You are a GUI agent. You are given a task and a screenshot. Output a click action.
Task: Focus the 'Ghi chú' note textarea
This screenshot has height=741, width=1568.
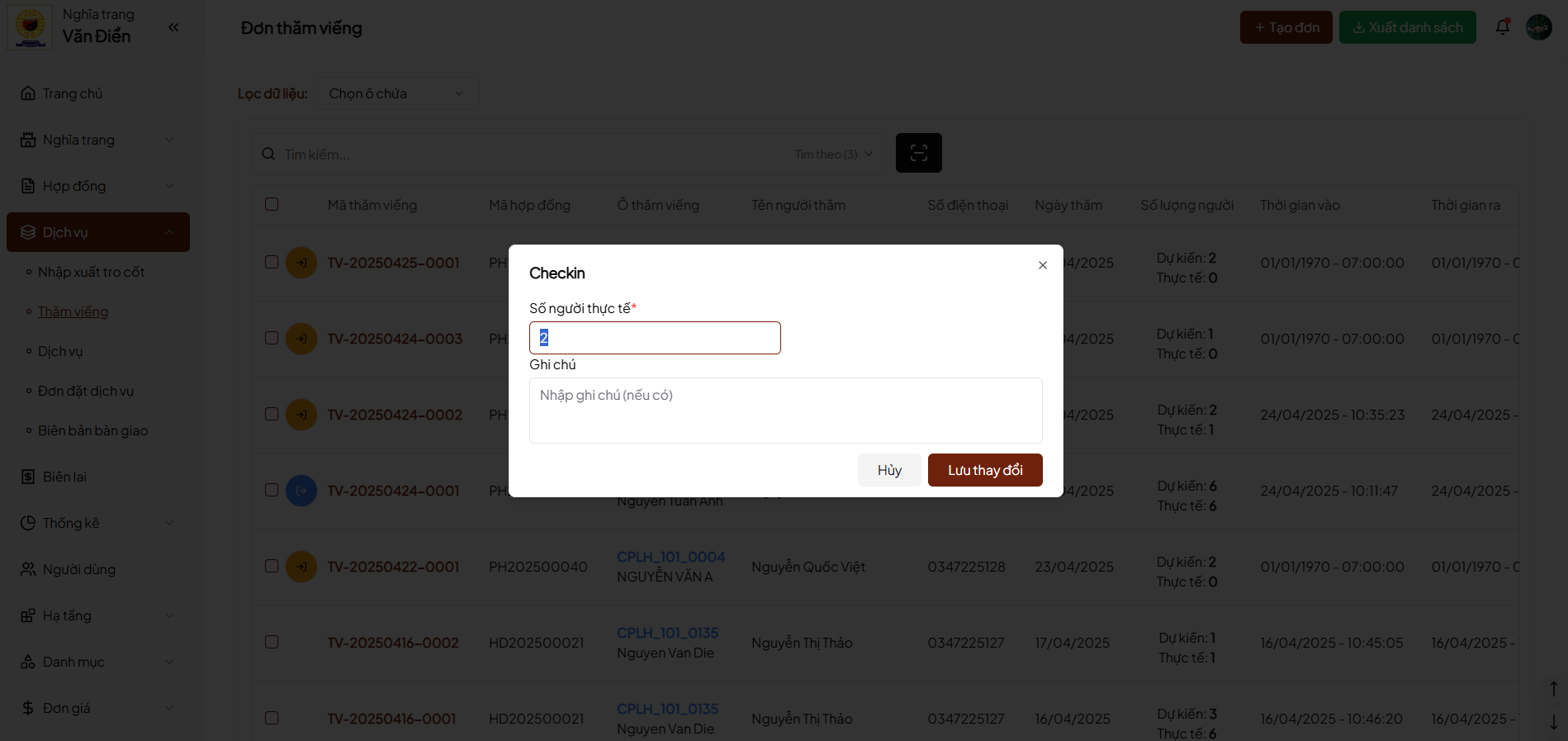pos(785,411)
